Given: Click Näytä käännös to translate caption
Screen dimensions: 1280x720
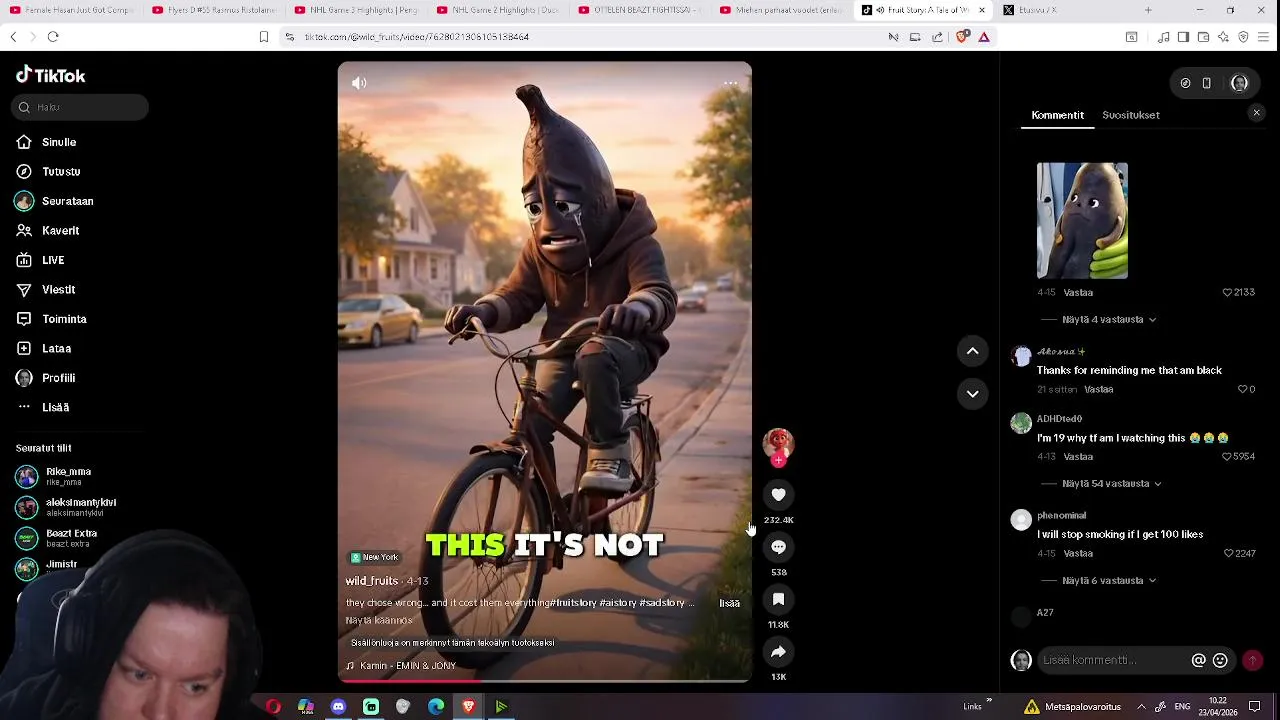Looking at the screenshot, I should coord(379,621).
